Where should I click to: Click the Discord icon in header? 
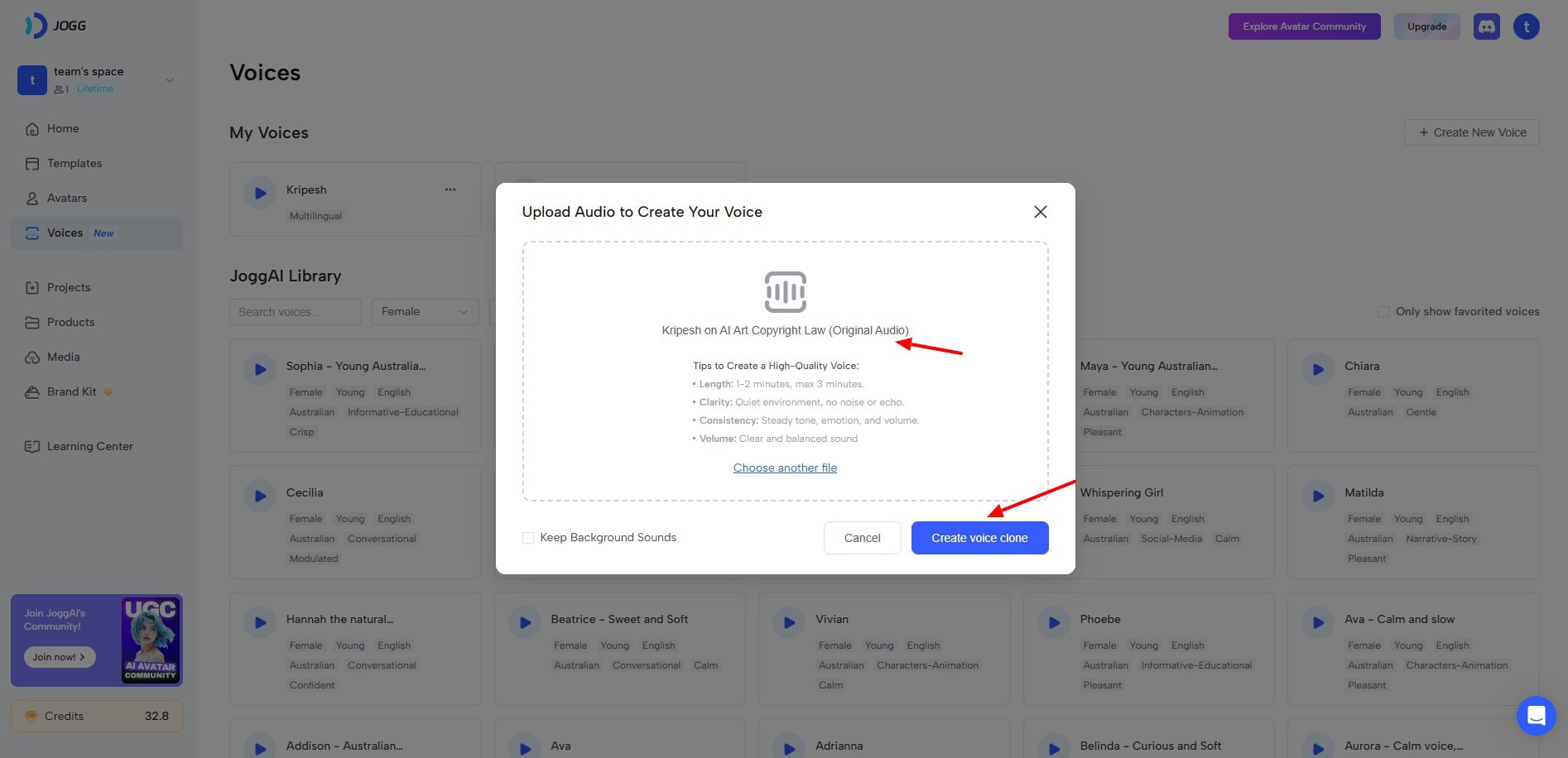(1486, 26)
